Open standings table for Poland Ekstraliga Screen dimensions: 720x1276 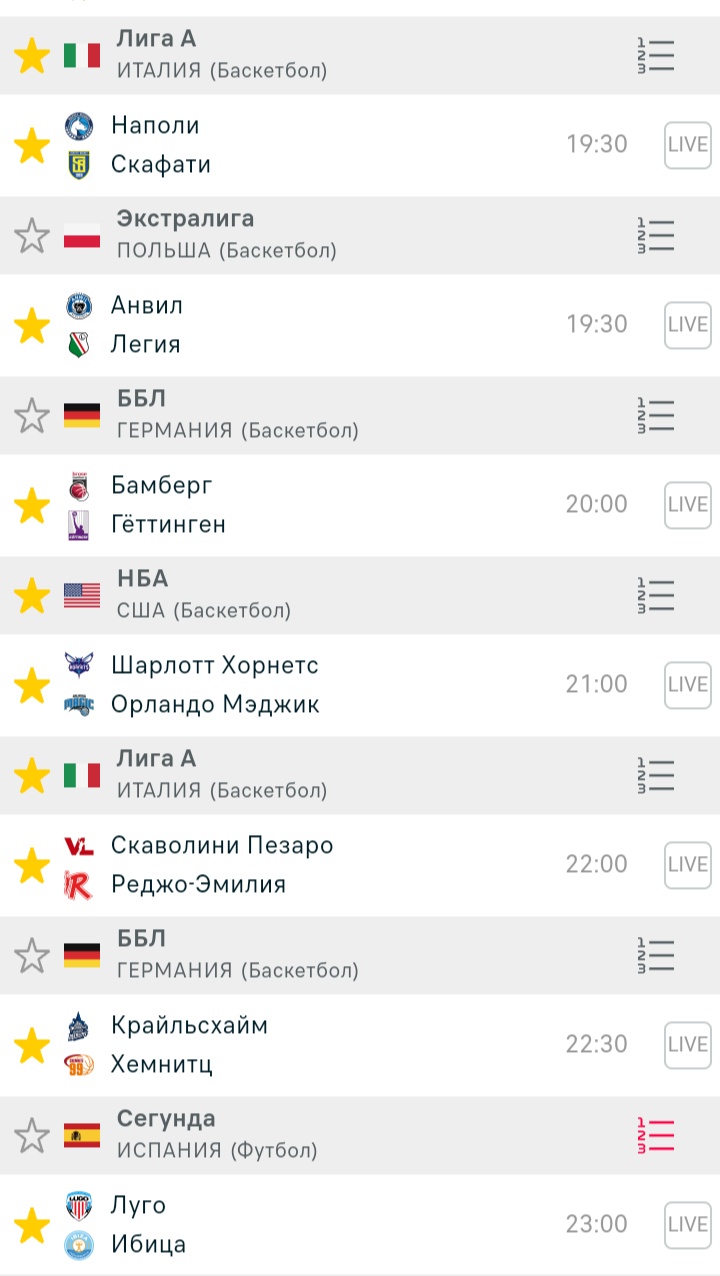(x=656, y=235)
